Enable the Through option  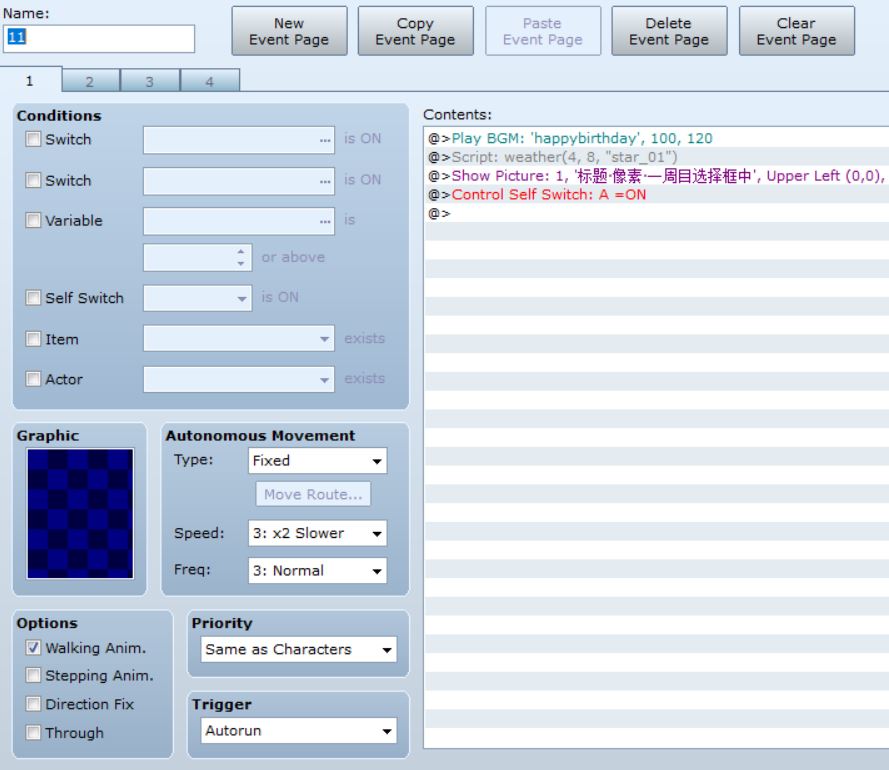pos(33,733)
